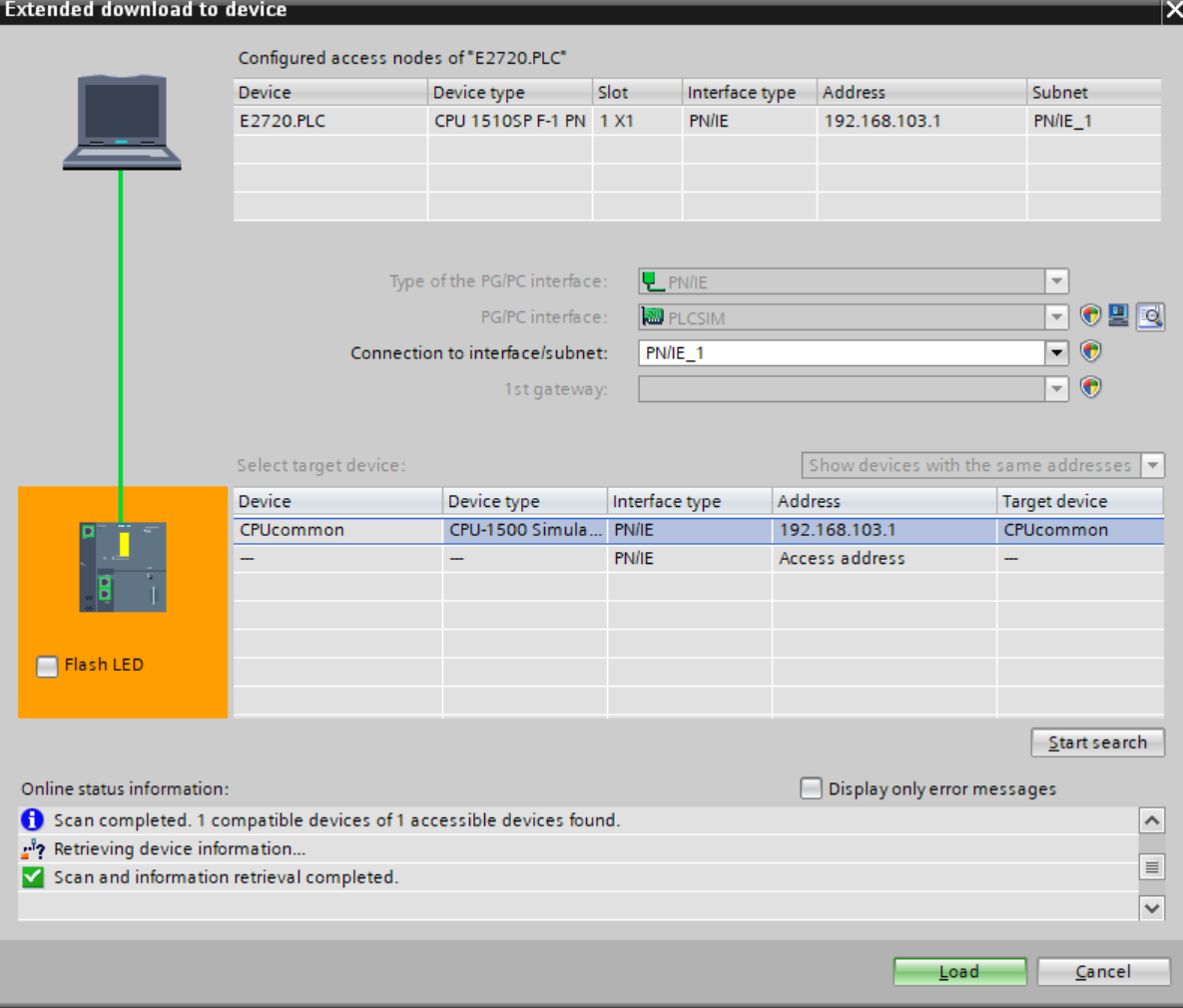Click the PLC device image in orange panel
The image size is (1183, 1008).
pos(123,567)
